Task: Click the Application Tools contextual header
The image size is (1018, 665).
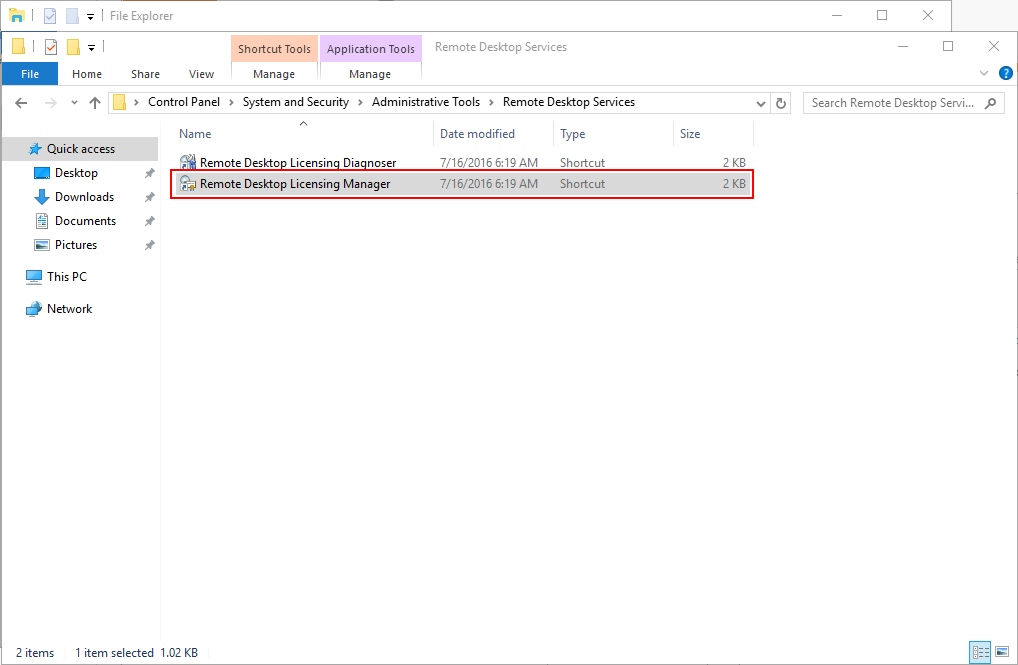Action: tap(370, 49)
